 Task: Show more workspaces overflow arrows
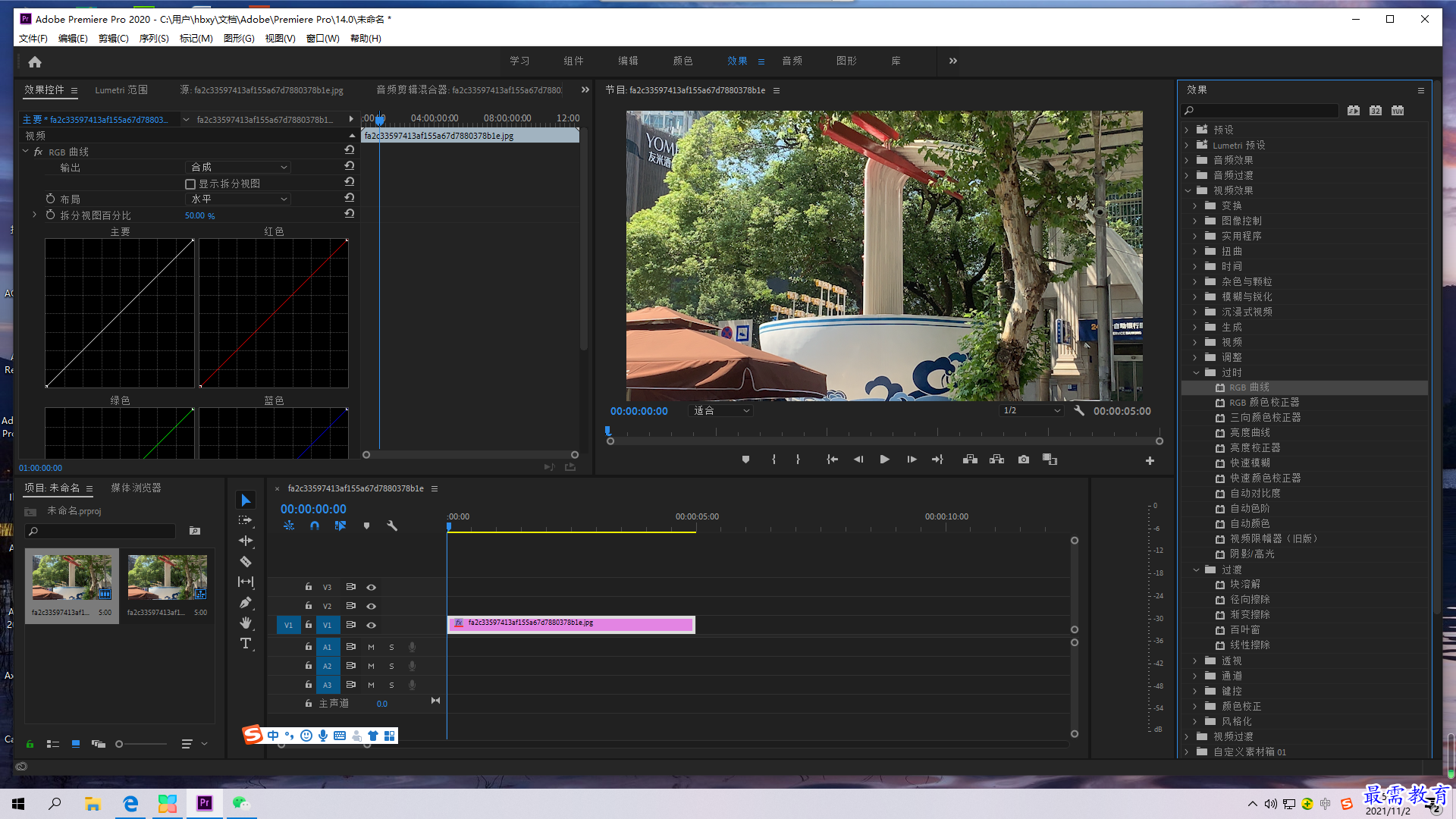click(953, 61)
